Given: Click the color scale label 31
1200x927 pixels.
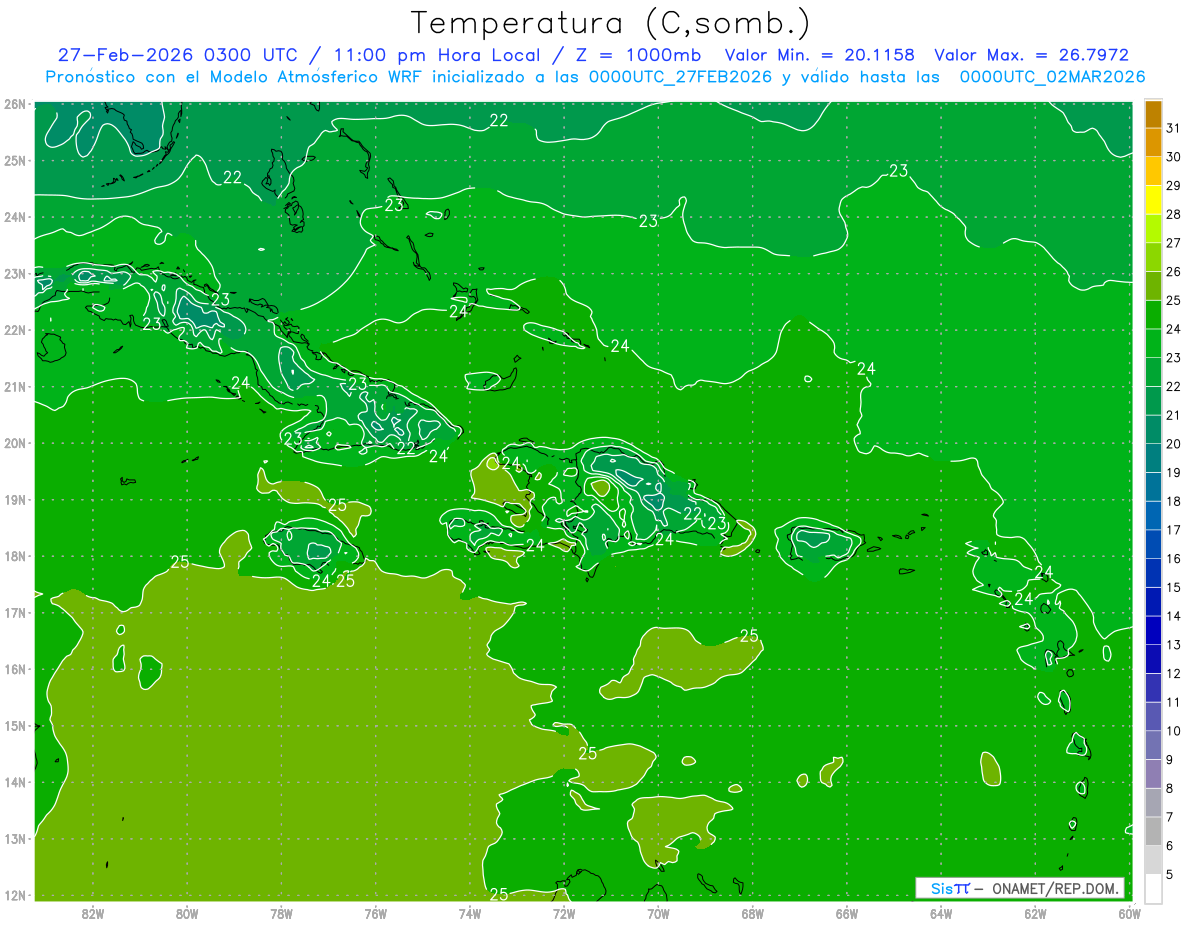Looking at the screenshot, I should click(x=1173, y=128).
